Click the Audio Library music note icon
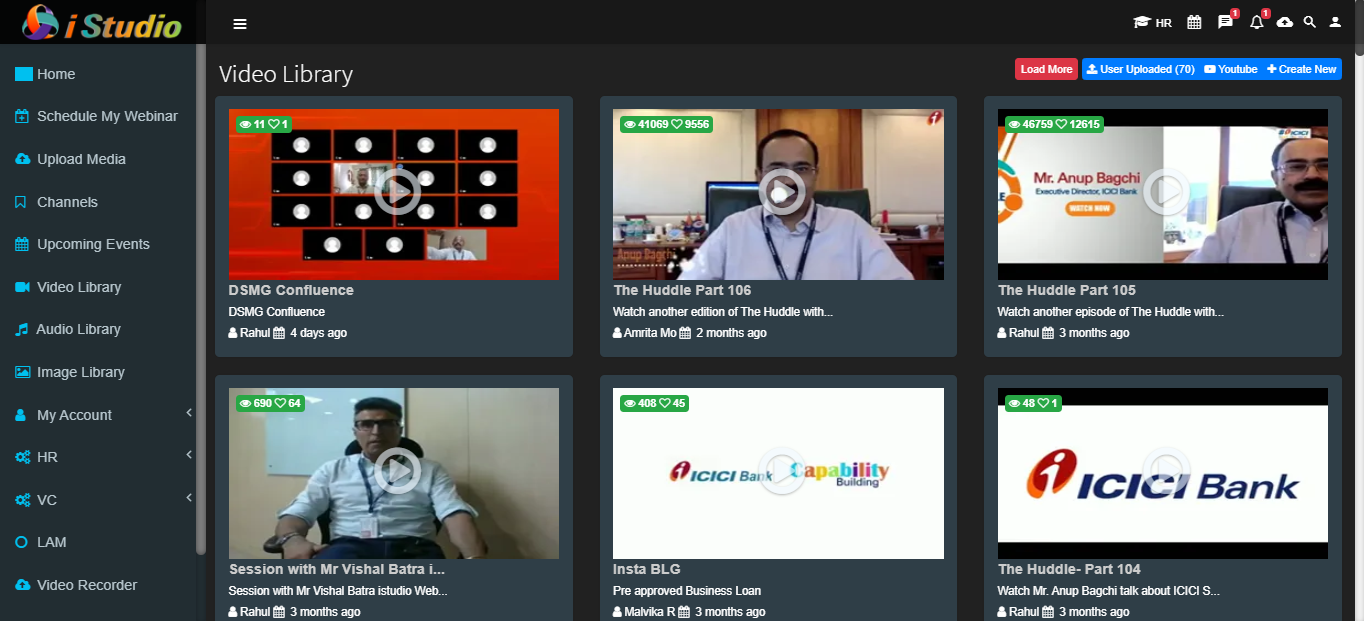Viewport: 1364px width, 621px height. click(21, 329)
